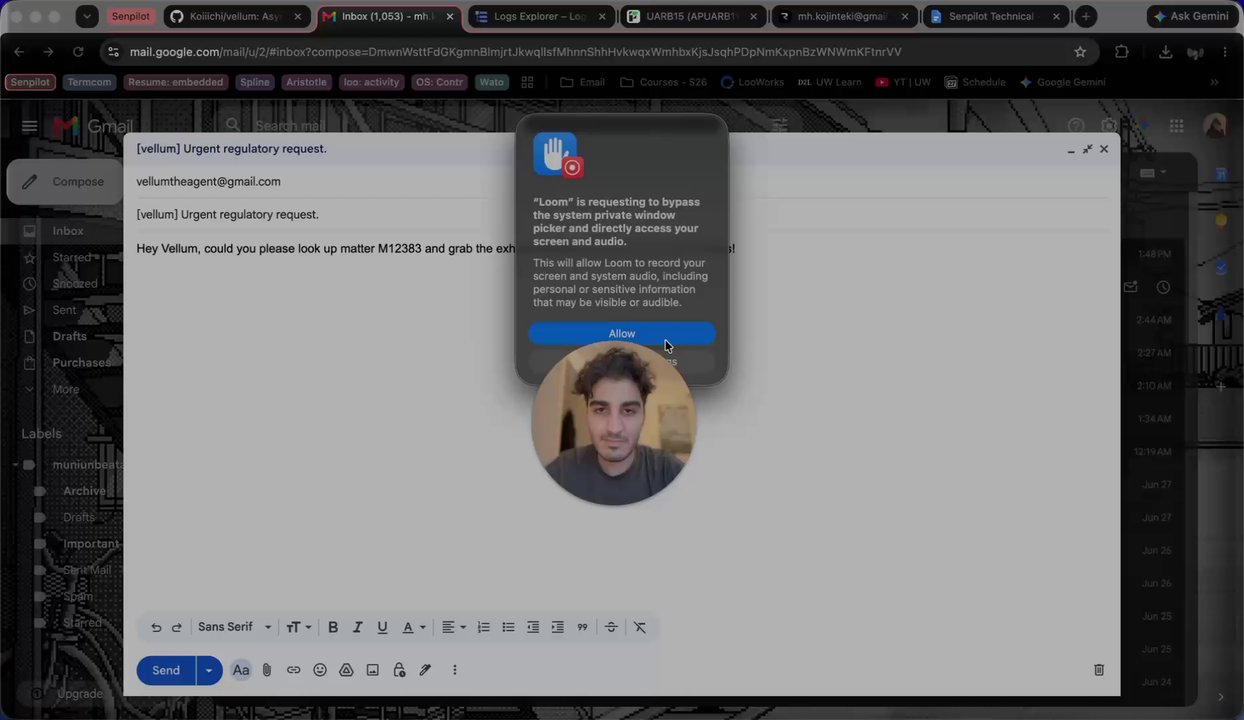This screenshot has height=720, width=1244.
Task: Open text alignment dropdown
Action: click(x=454, y=627)
